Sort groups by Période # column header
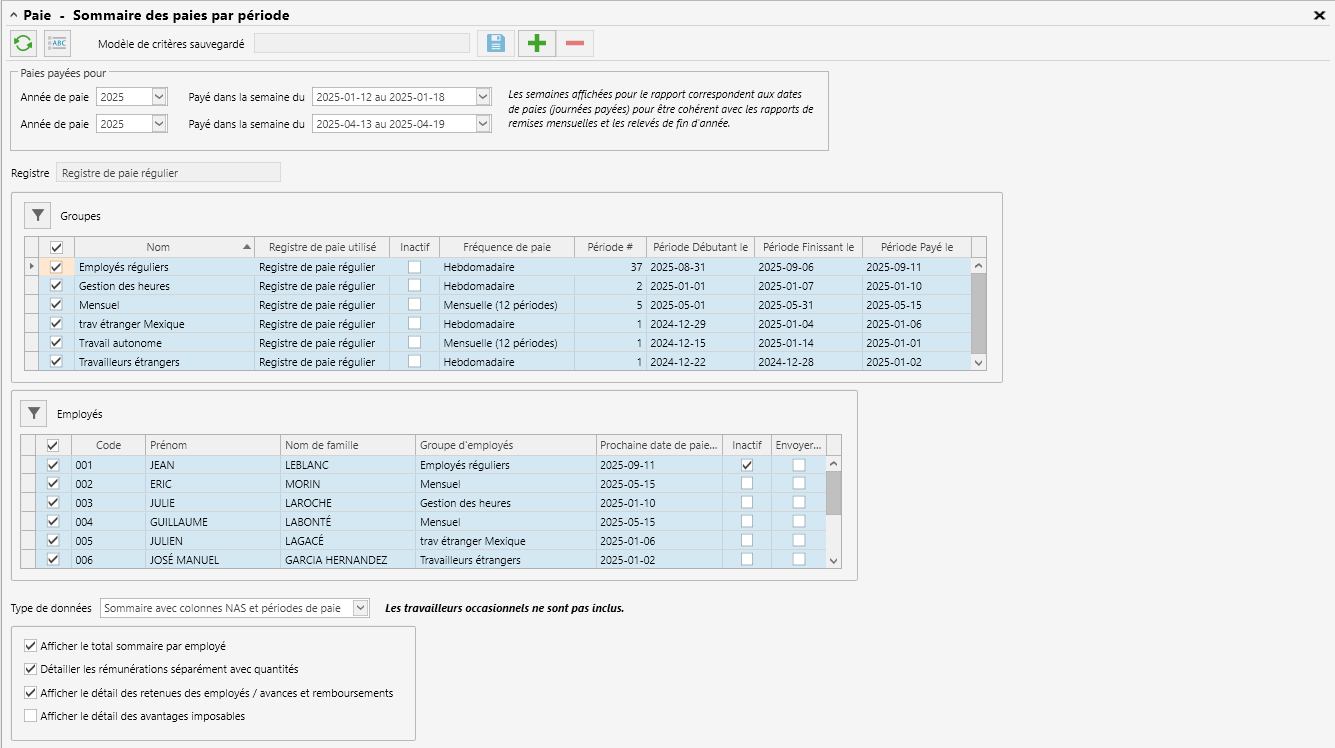The height and width of the screenshot is (748, 1335). pos(610,247)
